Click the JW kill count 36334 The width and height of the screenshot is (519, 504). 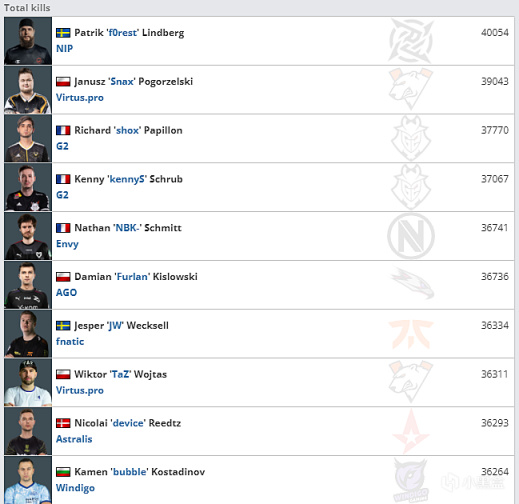click(x=495, y=325)
